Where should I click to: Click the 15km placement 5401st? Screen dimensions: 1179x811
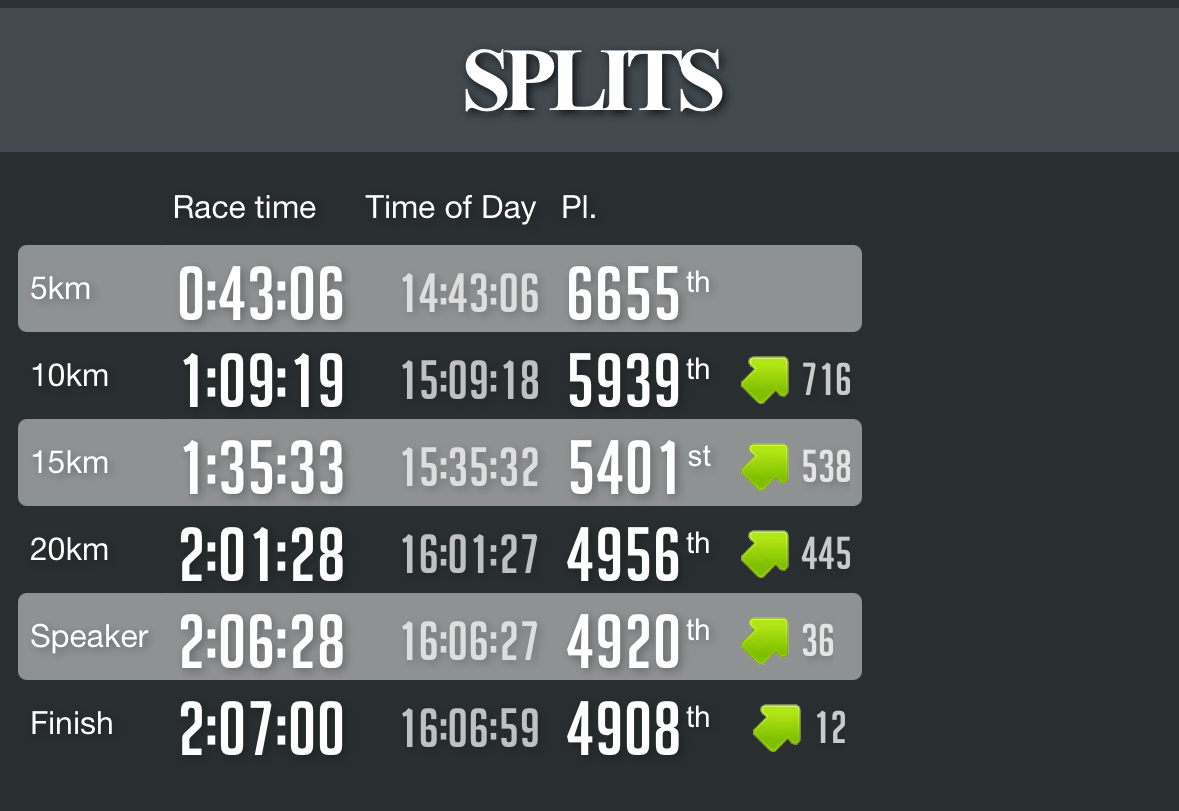pos(640,468)
